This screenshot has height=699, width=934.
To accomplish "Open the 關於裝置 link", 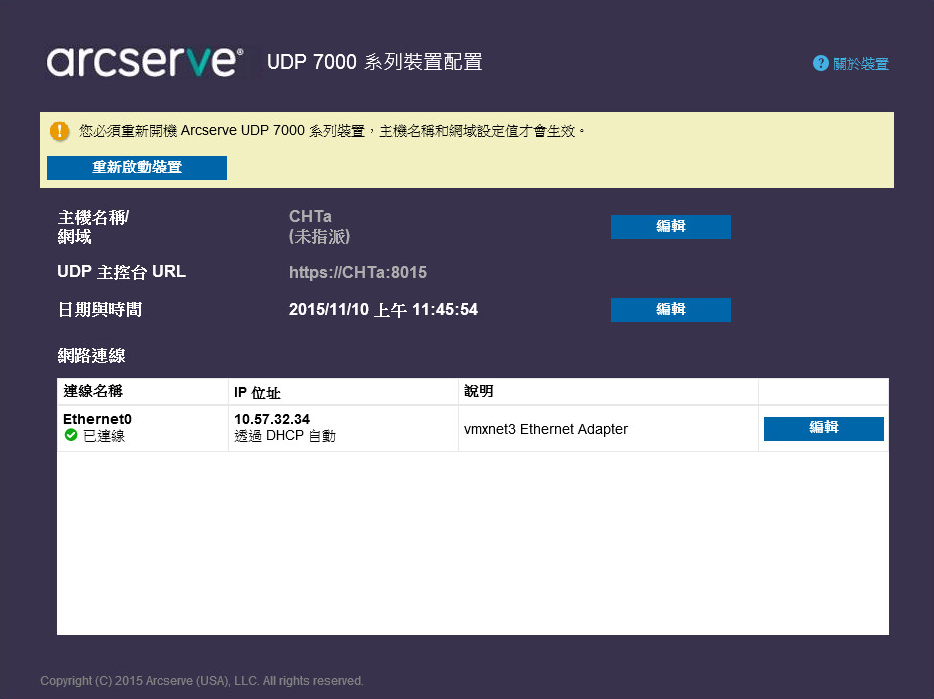I will coord(860,64).
